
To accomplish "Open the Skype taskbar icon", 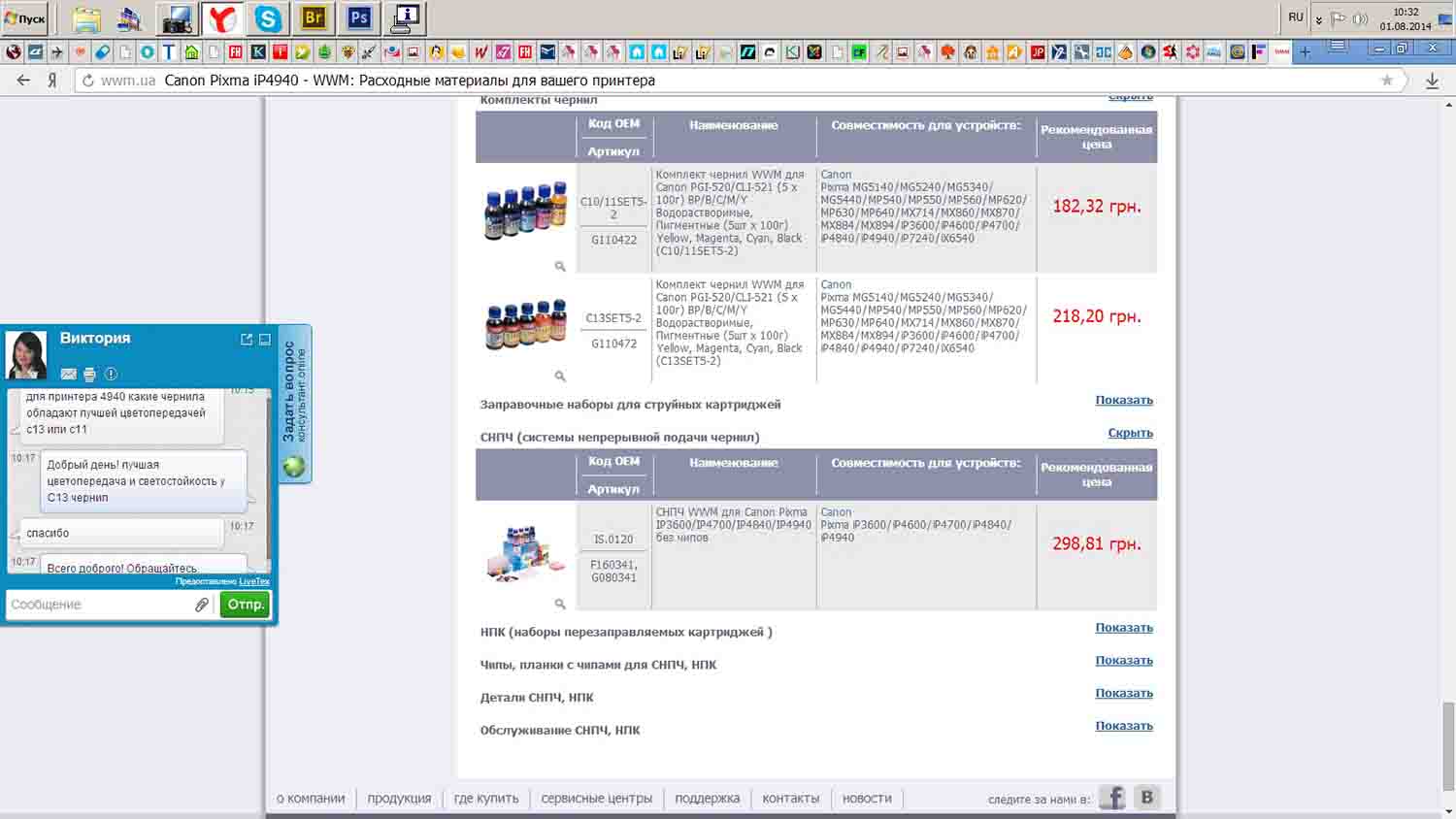I will click(x=268, y=18).
